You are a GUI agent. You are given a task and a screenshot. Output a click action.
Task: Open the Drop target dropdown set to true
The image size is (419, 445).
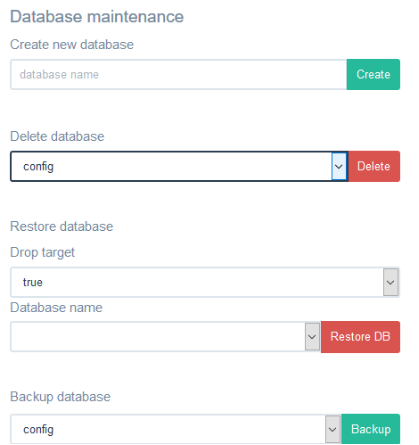pos(205,282)
